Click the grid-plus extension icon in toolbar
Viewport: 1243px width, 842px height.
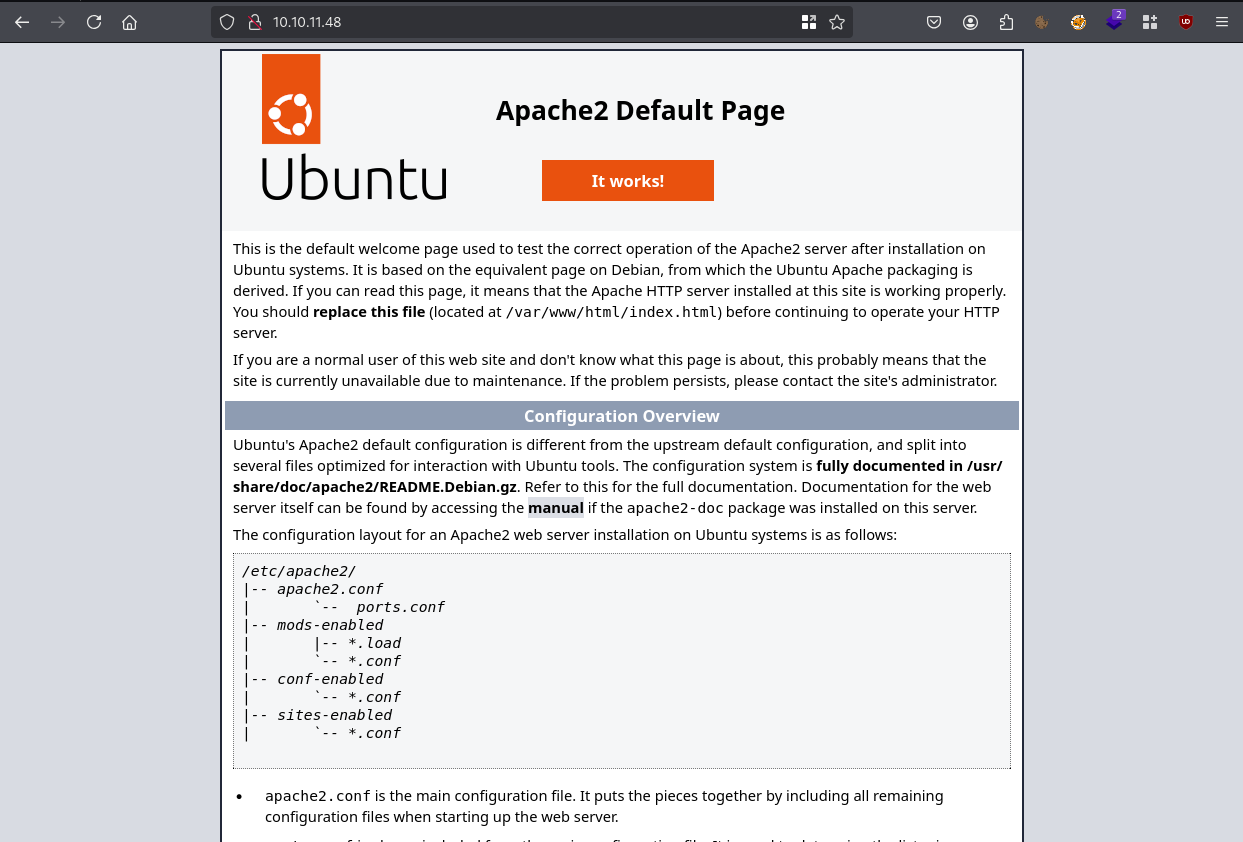point(1150,22)
